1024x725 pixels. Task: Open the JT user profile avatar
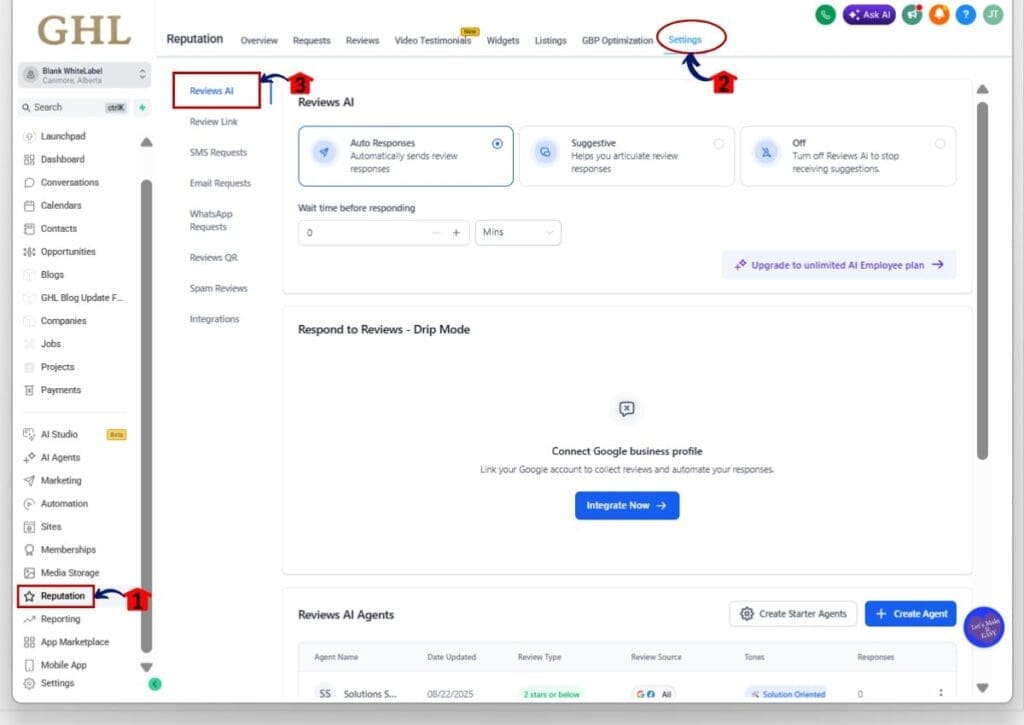coord(993,14)
